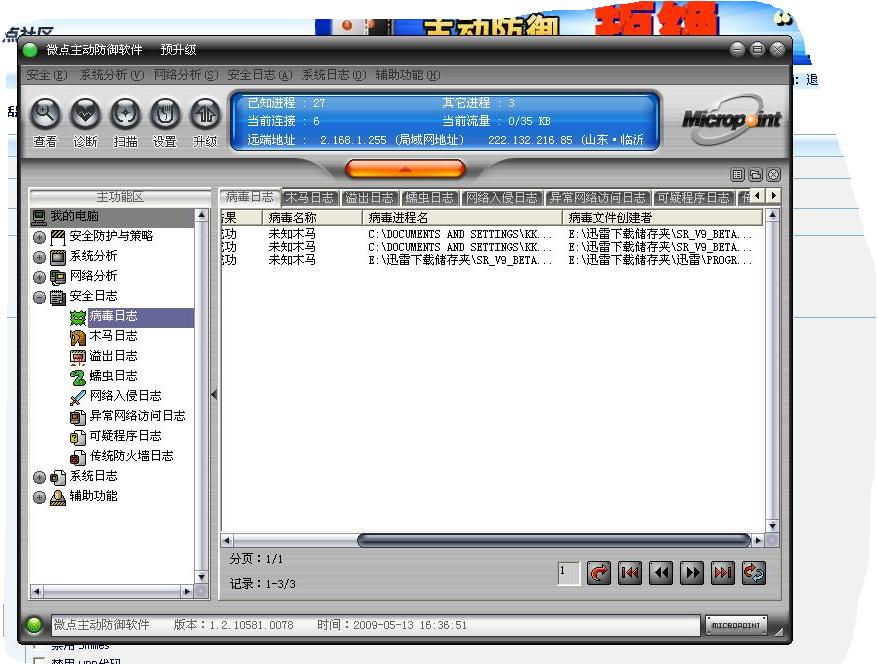Sort by 病毒进程名 column header

click(x=463, y=218)
